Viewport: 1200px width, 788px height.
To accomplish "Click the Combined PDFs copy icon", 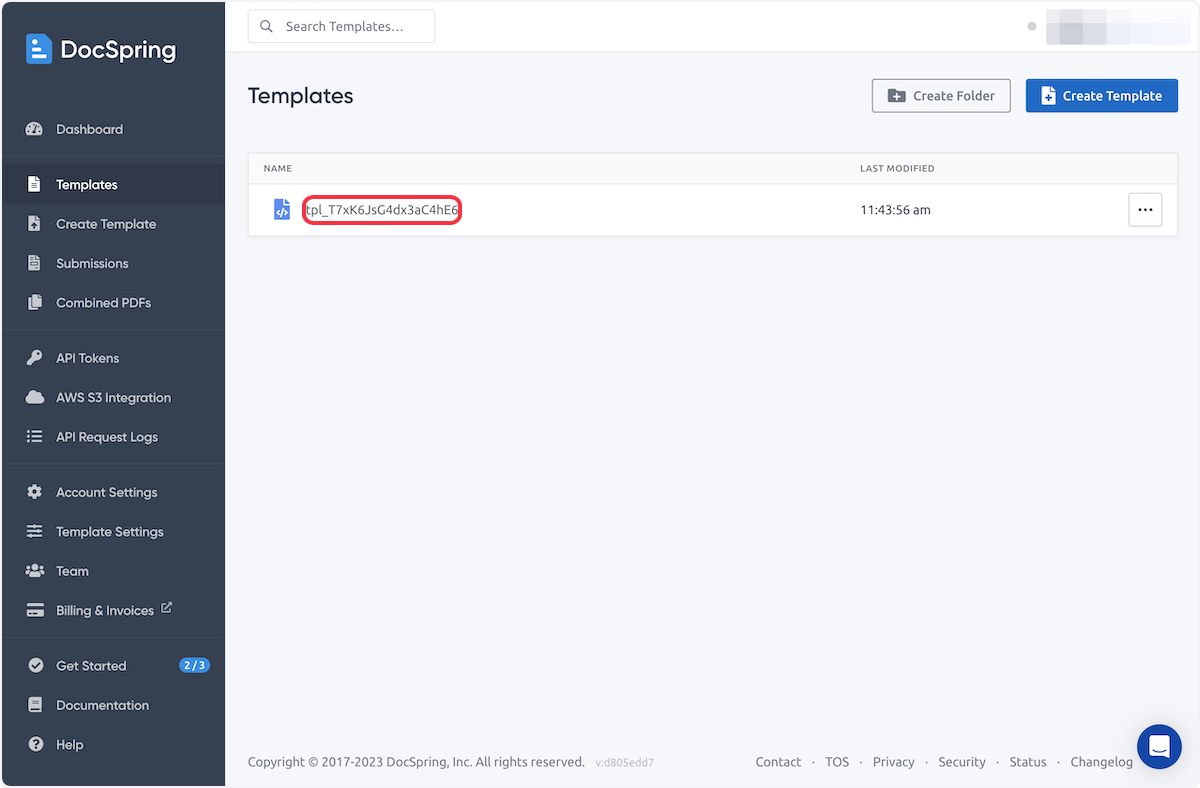I will (35, 302).
